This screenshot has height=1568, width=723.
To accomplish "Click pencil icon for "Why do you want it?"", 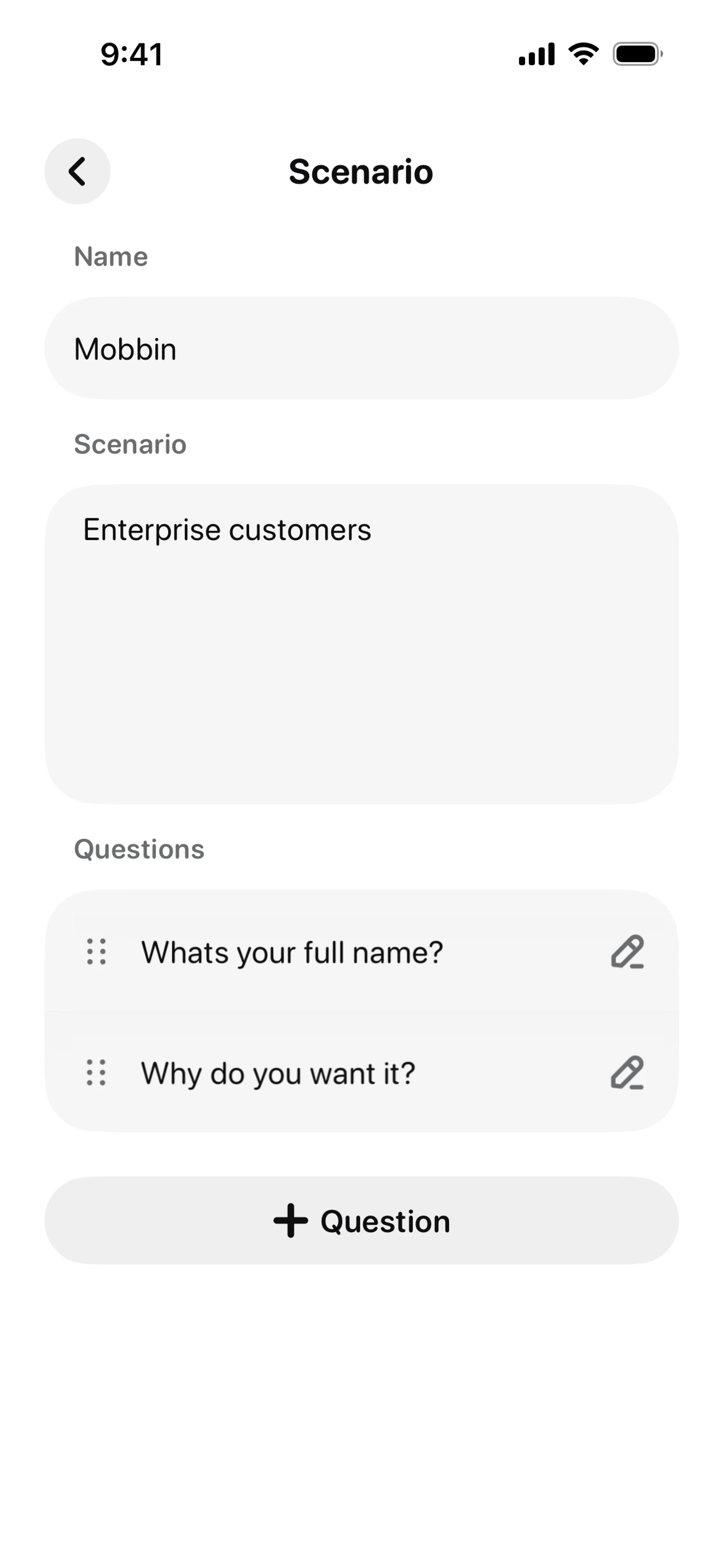I will coord(627,1073).
